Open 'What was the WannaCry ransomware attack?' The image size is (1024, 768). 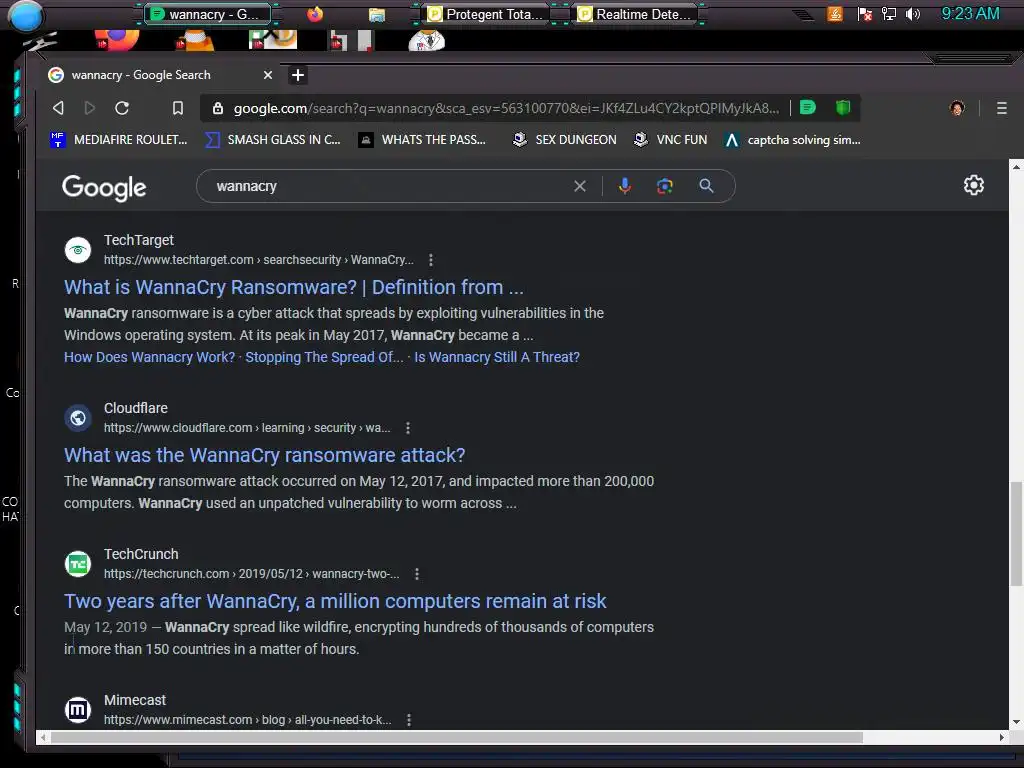(x=264, y=455)
